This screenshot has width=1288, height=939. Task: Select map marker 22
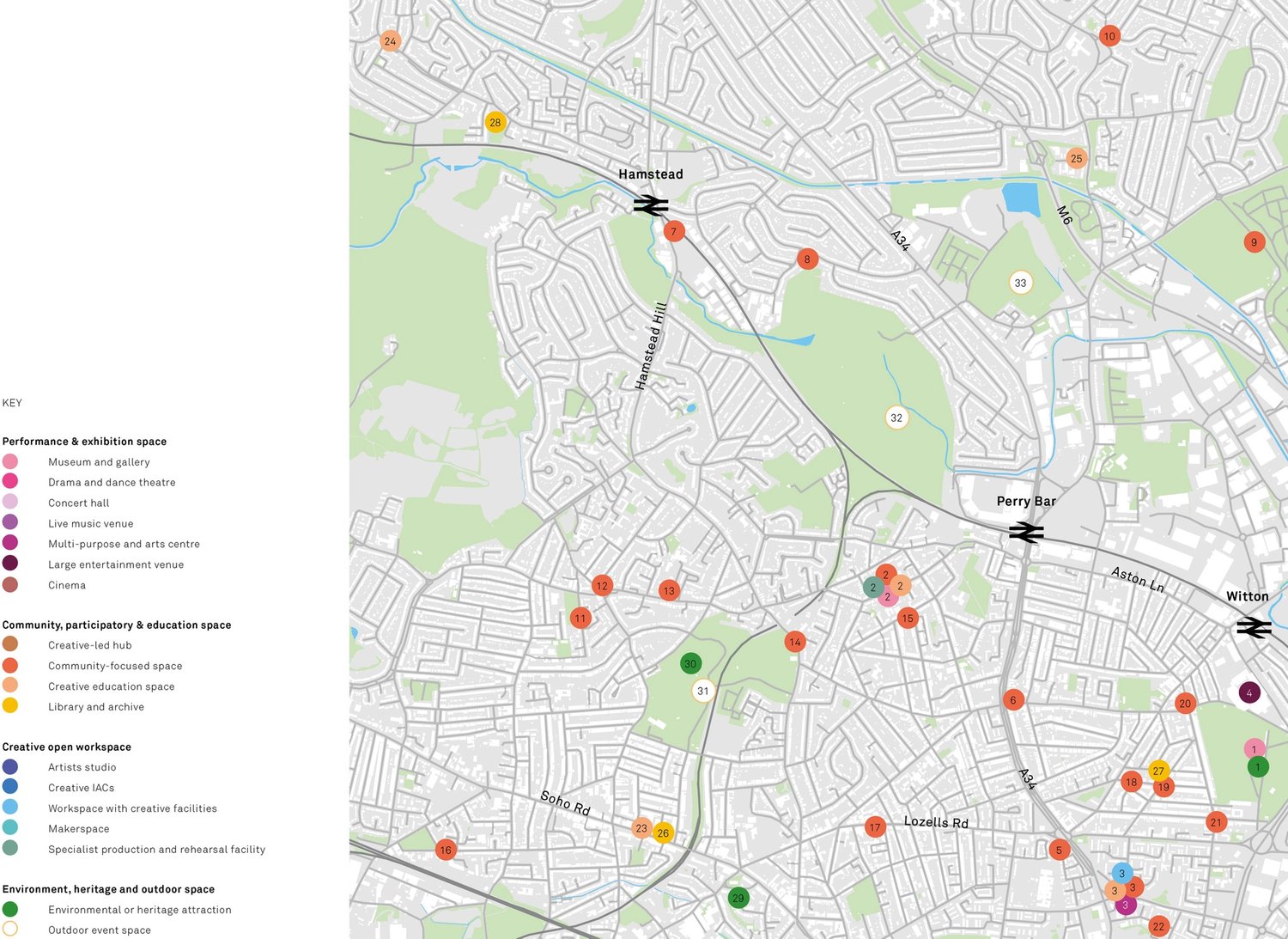(1158, 926)
